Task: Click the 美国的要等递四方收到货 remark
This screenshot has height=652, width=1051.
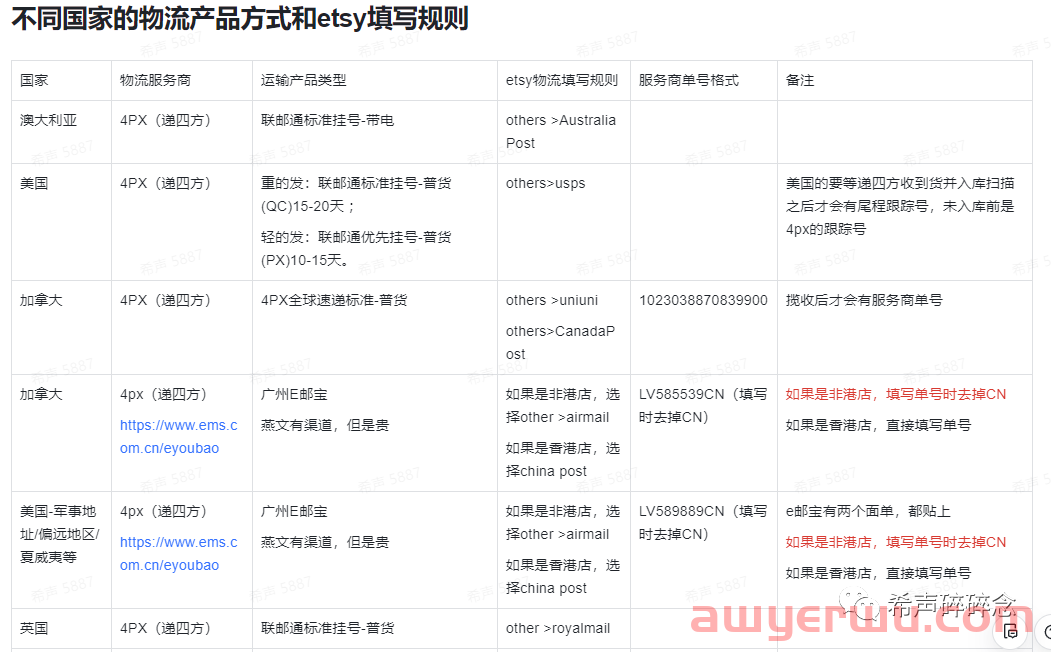Action: [x=900, y=206]
